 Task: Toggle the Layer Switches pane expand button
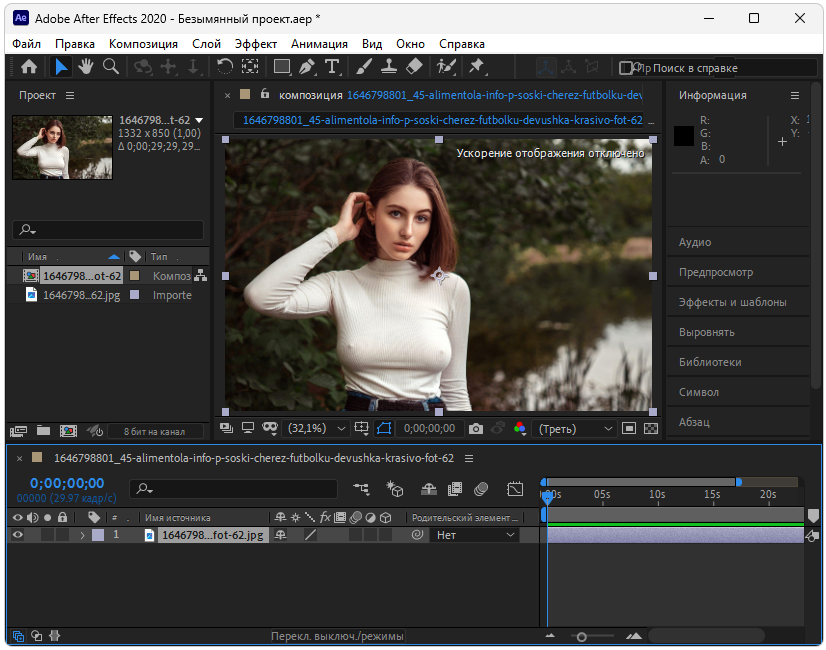[x=18, y=636]
